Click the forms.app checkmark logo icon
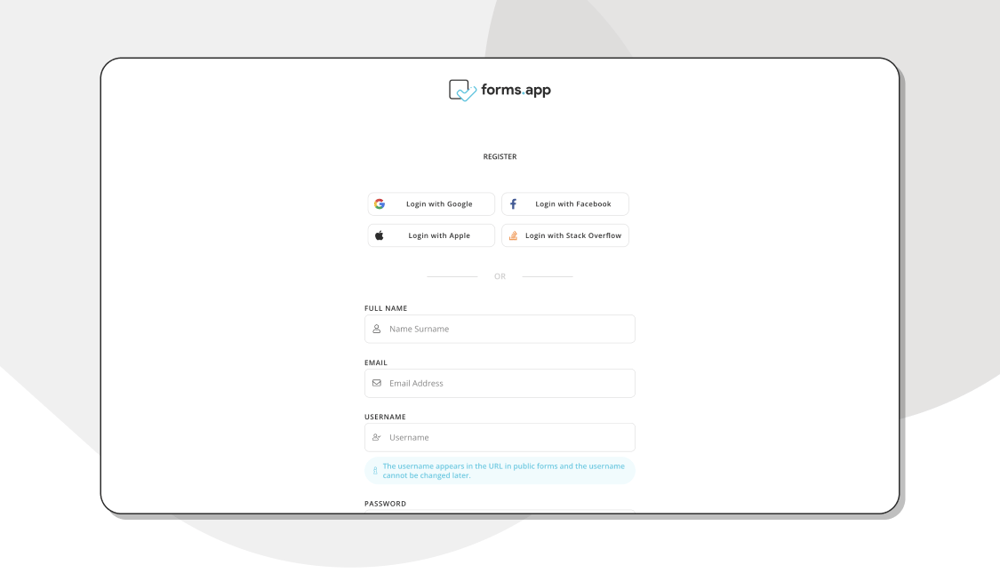 tap(462, 90)
